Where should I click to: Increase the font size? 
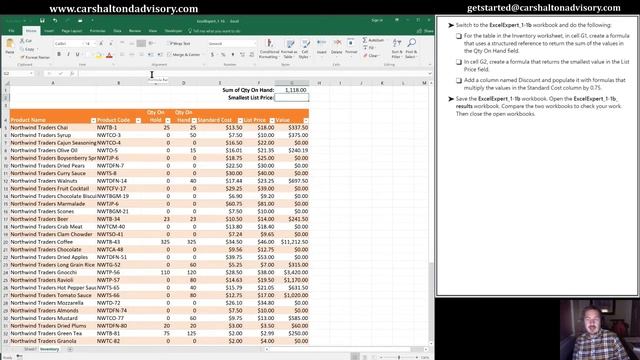point(101,43)
